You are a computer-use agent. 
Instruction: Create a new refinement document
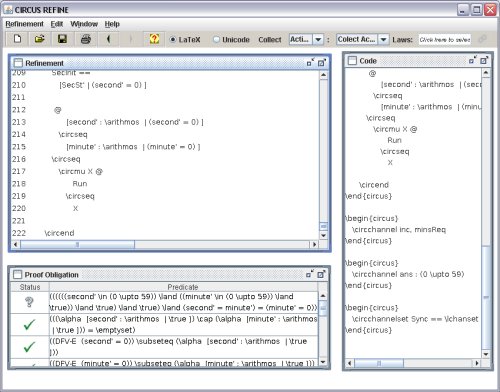click(17, 39)
